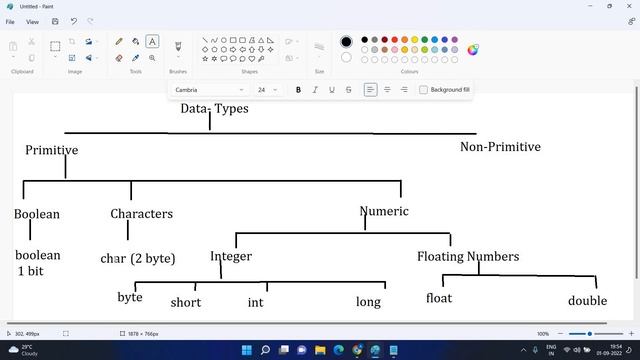Click the 'Floating Numbers' text on canvas
The image size is (640, 360).
click(468, 256)
